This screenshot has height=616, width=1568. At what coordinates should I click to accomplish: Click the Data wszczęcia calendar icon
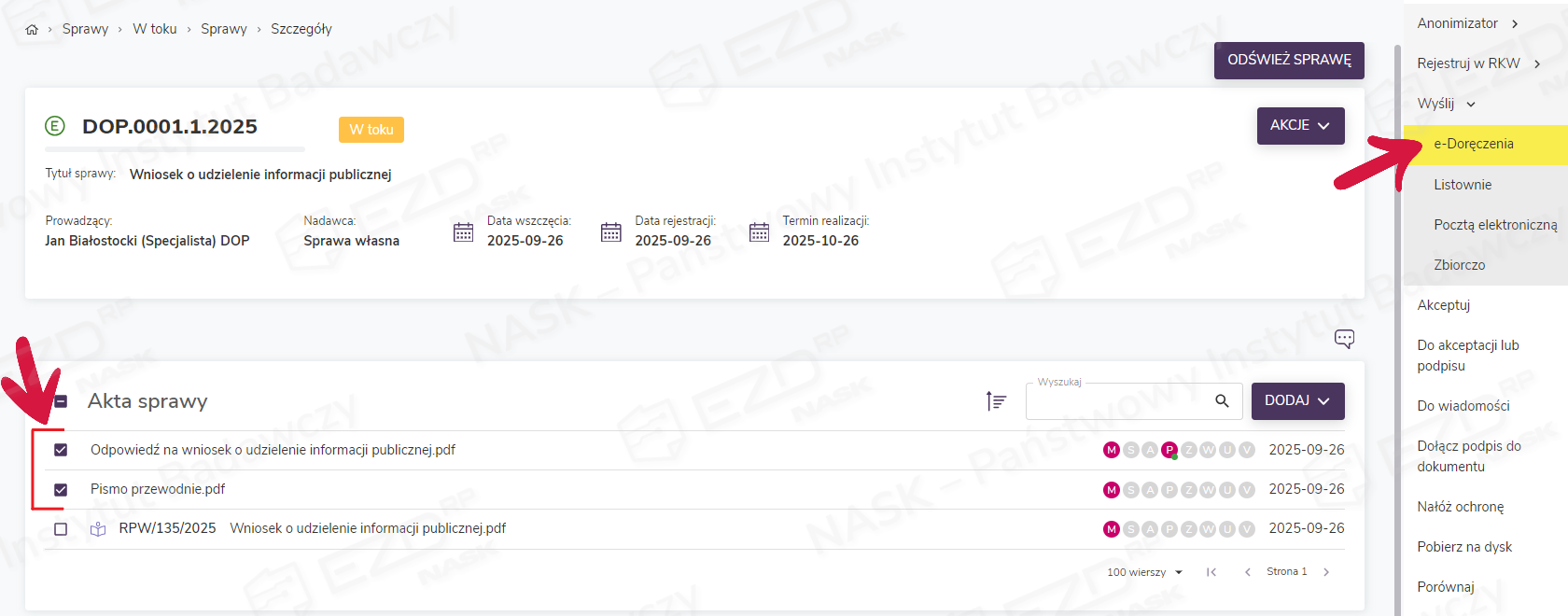pos(463,232)
